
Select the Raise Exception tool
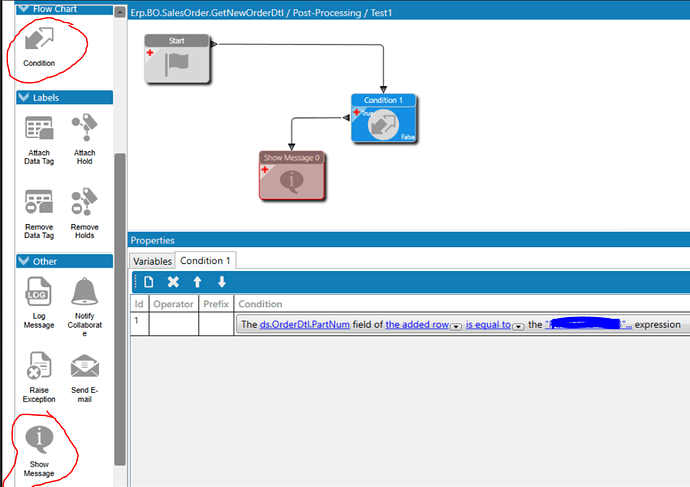click(39, 377)
